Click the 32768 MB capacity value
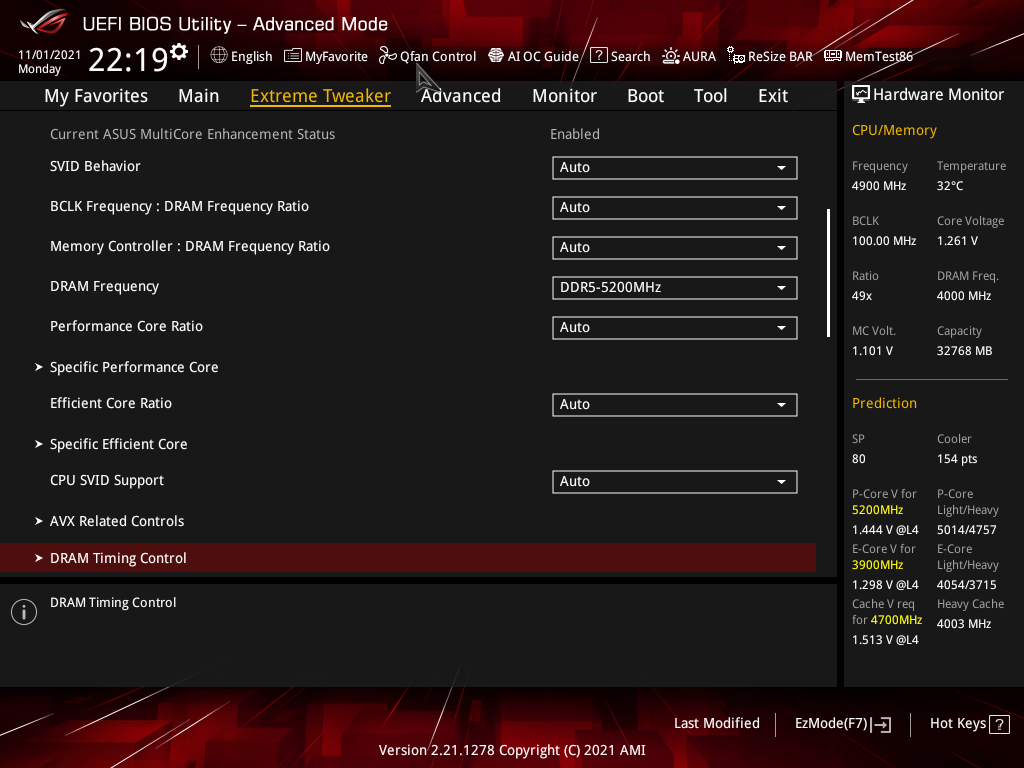The image size is (1024, 768). click(965, 351)
